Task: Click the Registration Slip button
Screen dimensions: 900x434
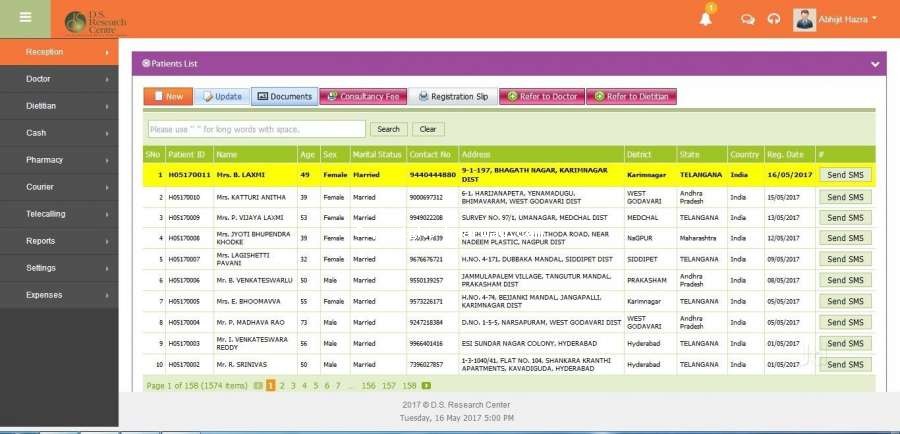Action: click(x=452, y=97)
